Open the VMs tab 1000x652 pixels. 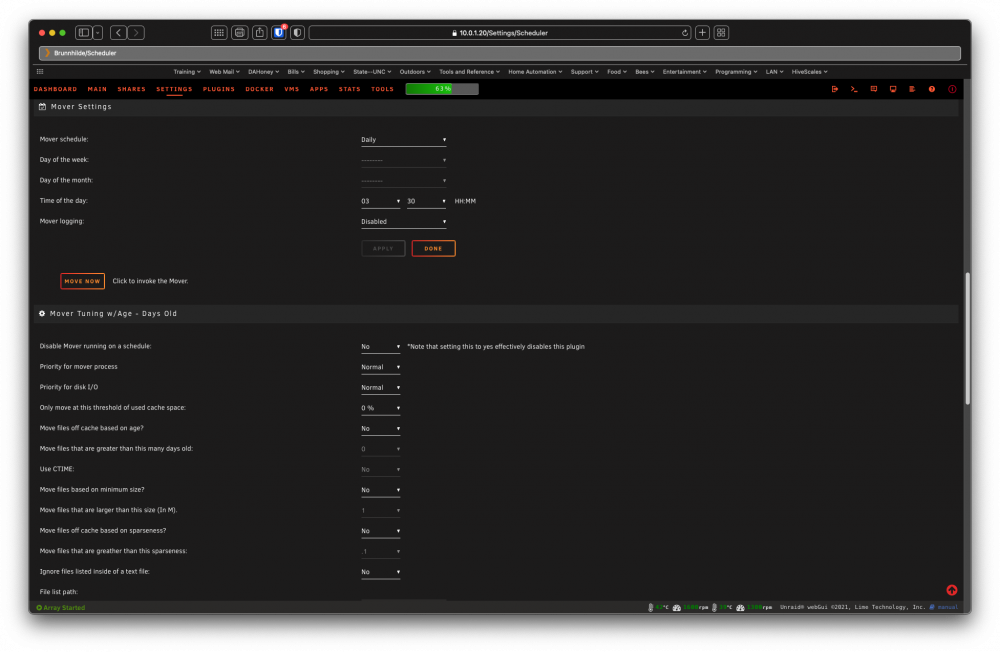[x=292, y=89]
